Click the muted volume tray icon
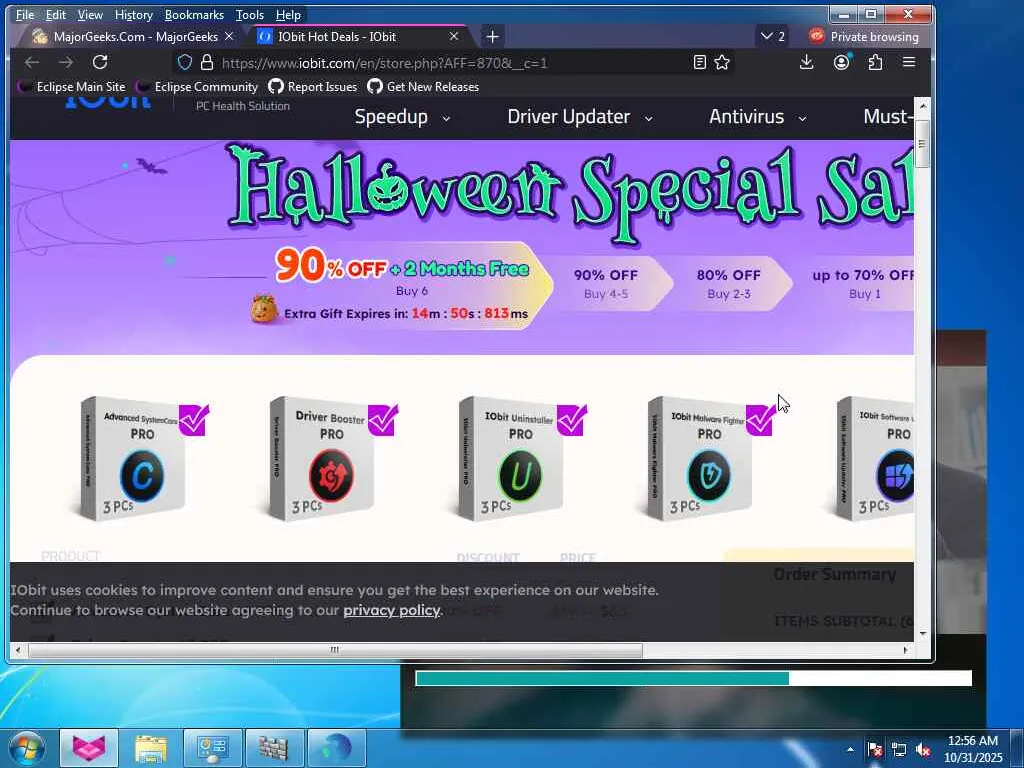The width and height of the screenshot is (1024, 768). point(923,749)
